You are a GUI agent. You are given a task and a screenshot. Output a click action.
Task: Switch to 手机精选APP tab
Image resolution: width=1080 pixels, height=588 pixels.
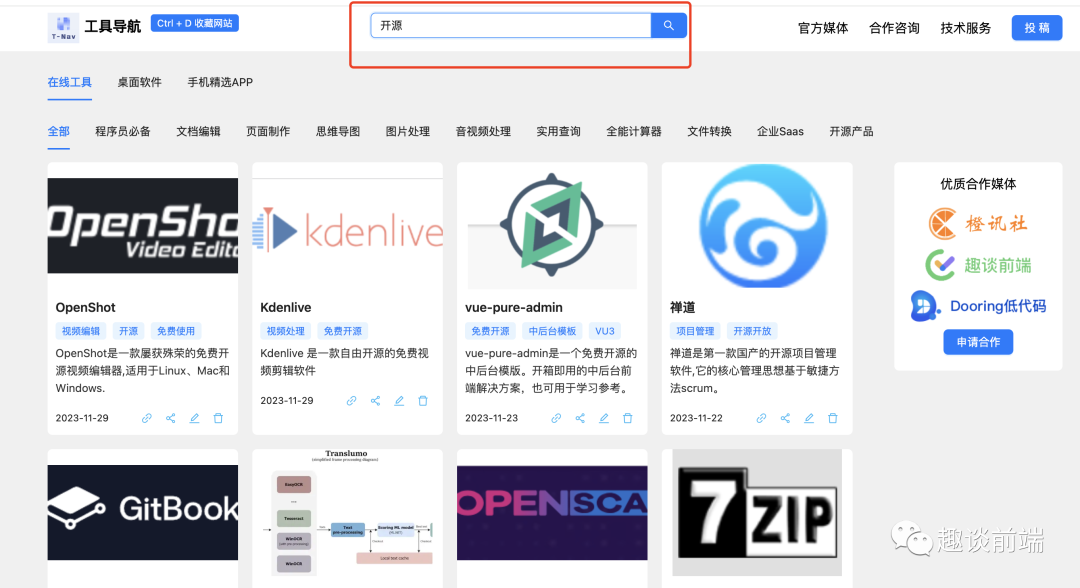coord(220,82)
